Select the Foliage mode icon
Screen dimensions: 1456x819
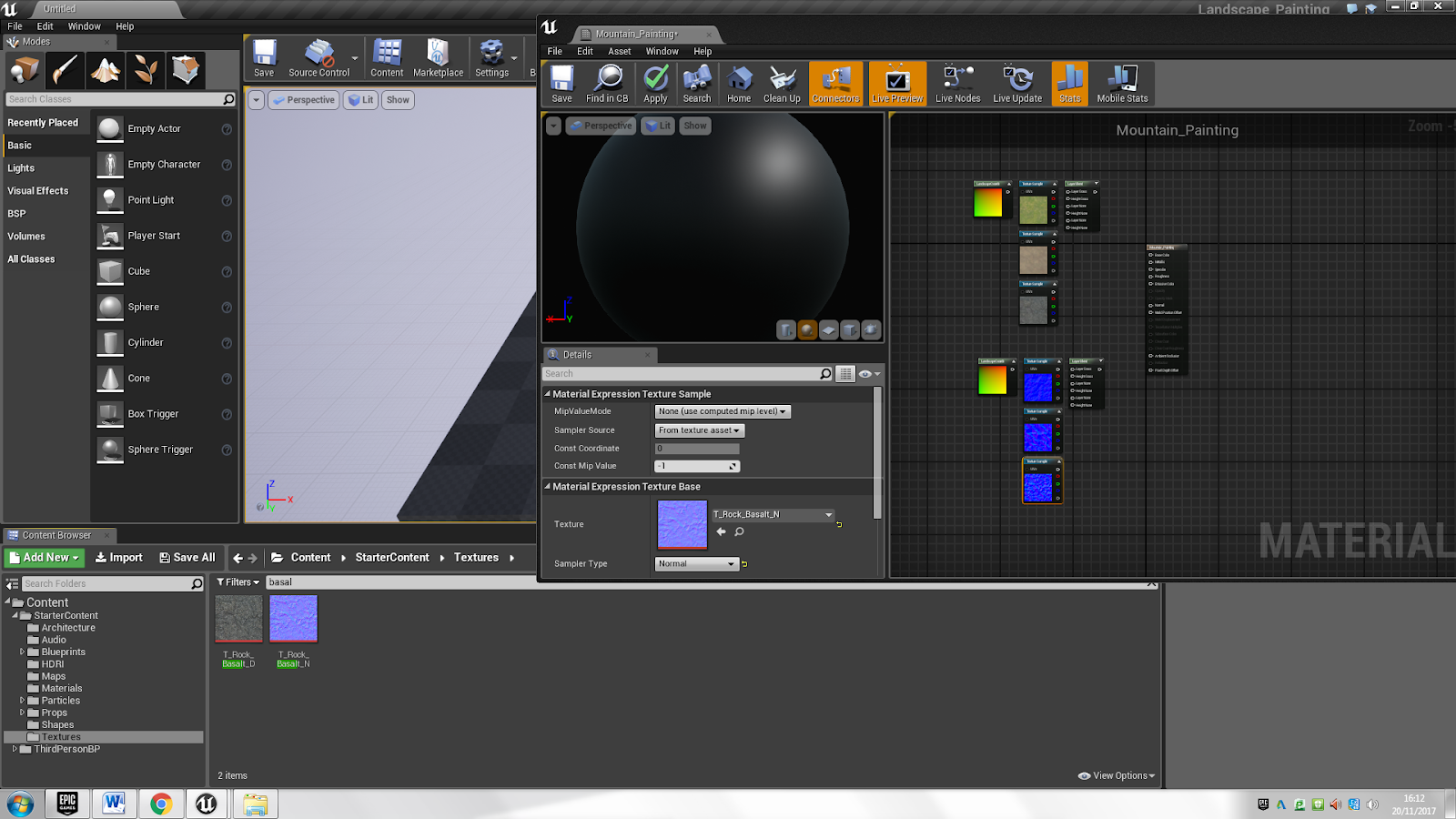tap(146, 70)
